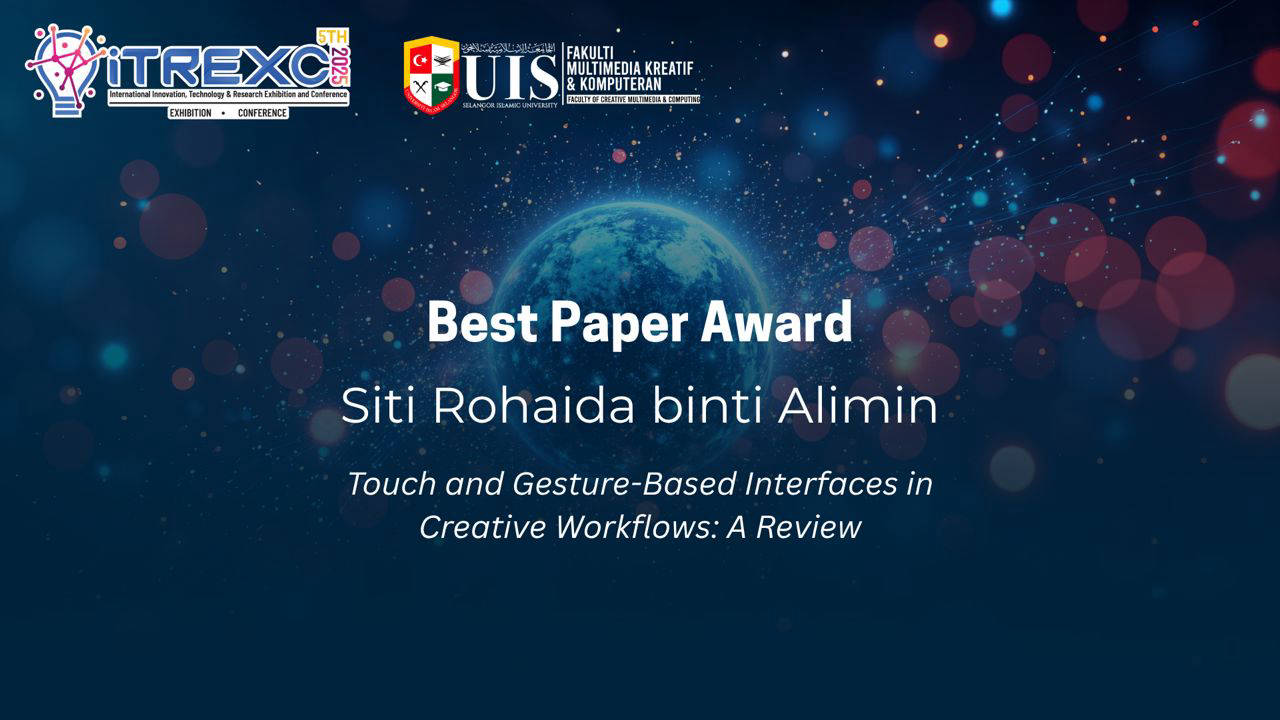Click the Arabic script above UIS
1280x720 pixels.
point(511,47)
